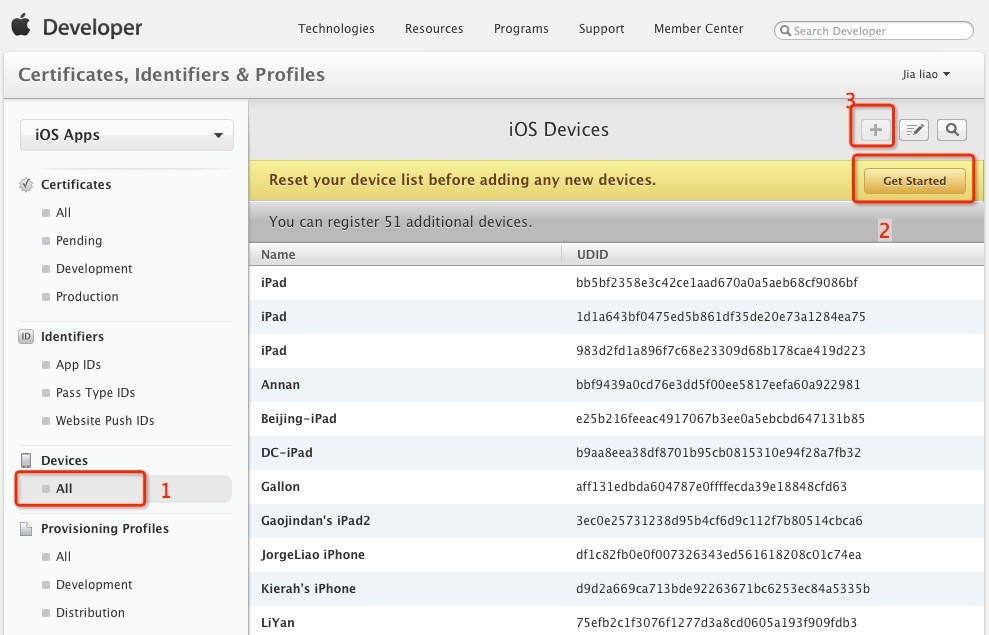989x635 pixels.
Task: Select the iPad row with UDID 983d2fd1a…
Action: (616, 351)
